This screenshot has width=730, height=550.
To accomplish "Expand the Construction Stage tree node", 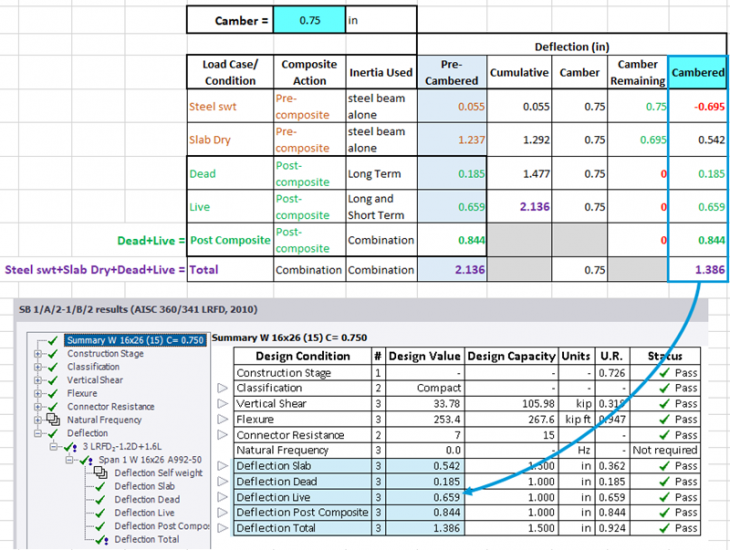I will pos(38,354).
